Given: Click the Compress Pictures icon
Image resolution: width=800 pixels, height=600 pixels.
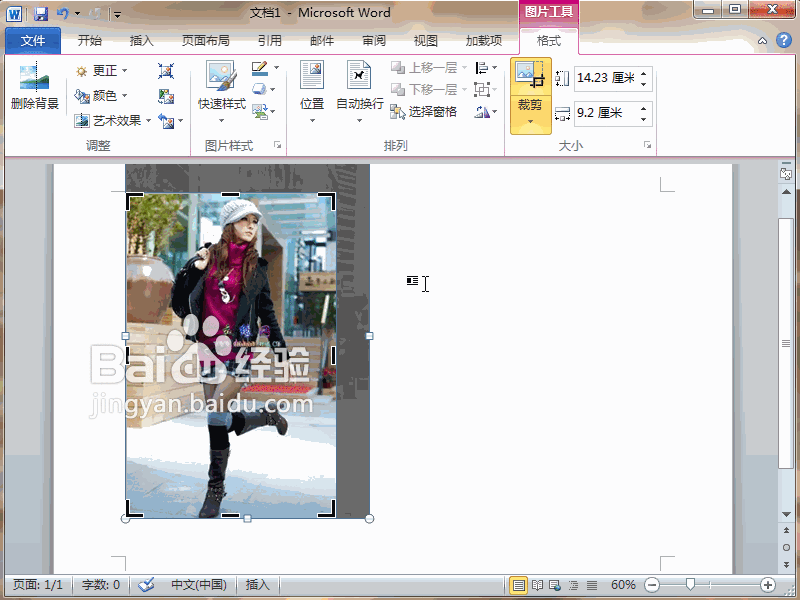Looking at the screenshot, I should tap(166, 71).
